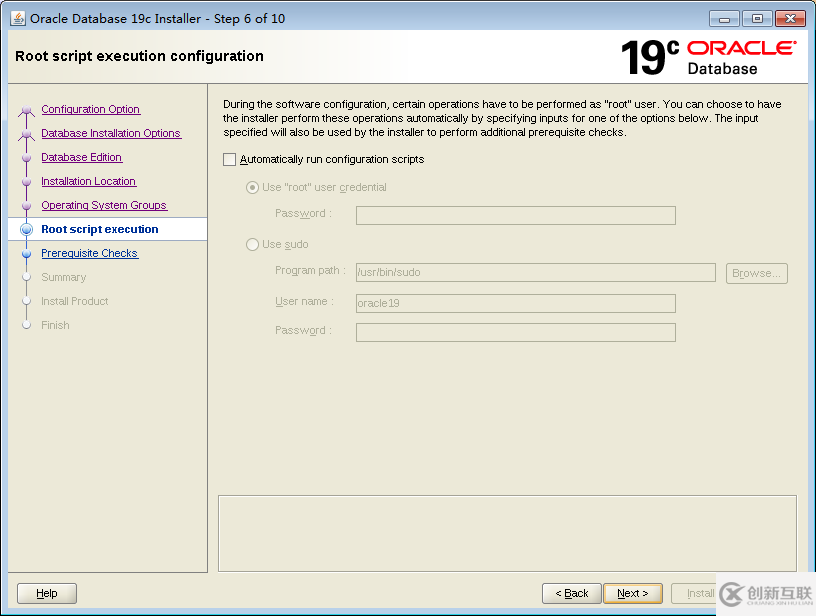Screen dimensions: 816x616
Task: Select the Root script execution step
Action: point(100,229)
